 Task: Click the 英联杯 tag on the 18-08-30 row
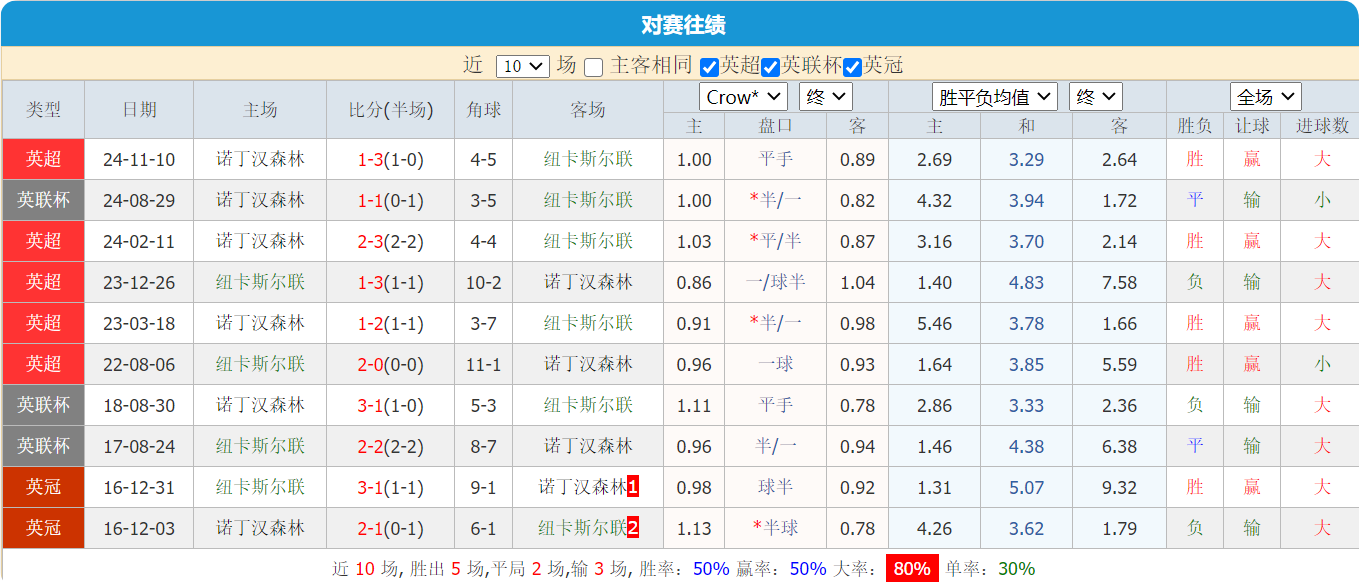tap(42, 405)
